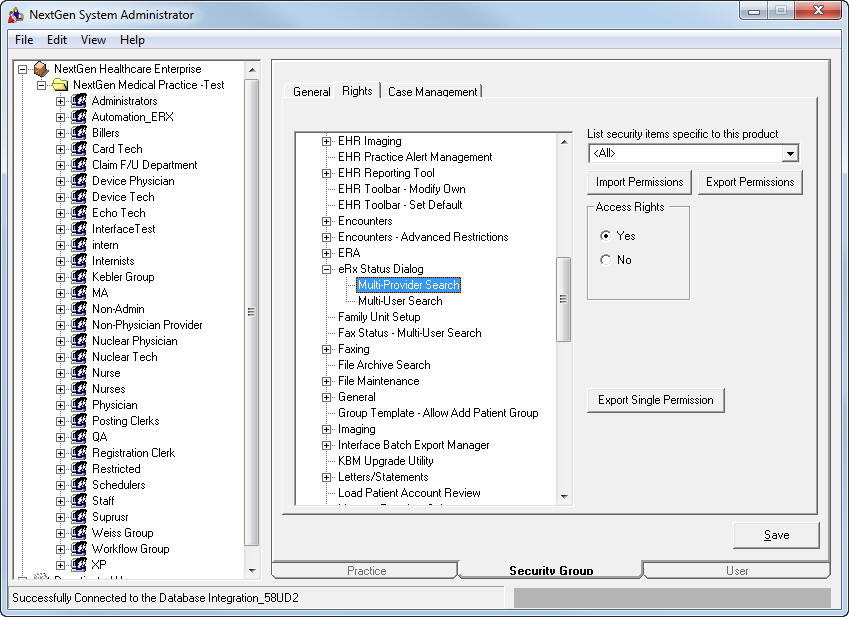849x617 pixels.
Task: Select EHR Practice Alert Management item
Action: tap(415, 157)
